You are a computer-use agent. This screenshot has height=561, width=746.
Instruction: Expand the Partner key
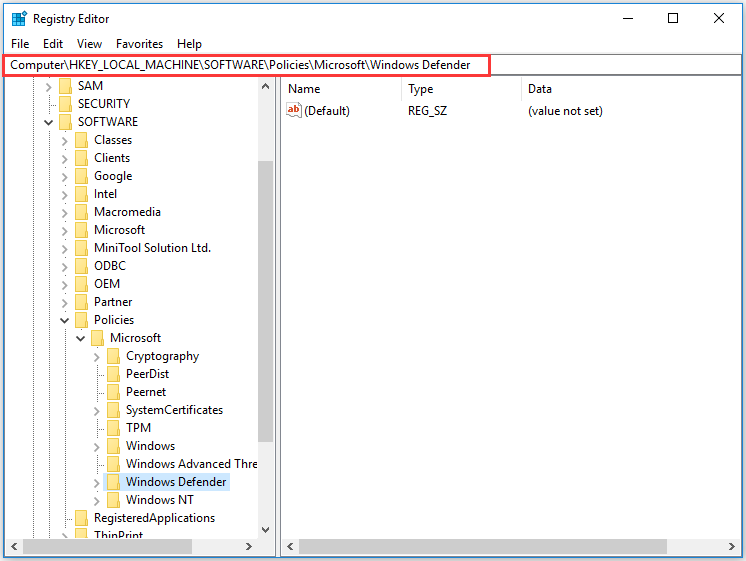click(x=65, y=303)
